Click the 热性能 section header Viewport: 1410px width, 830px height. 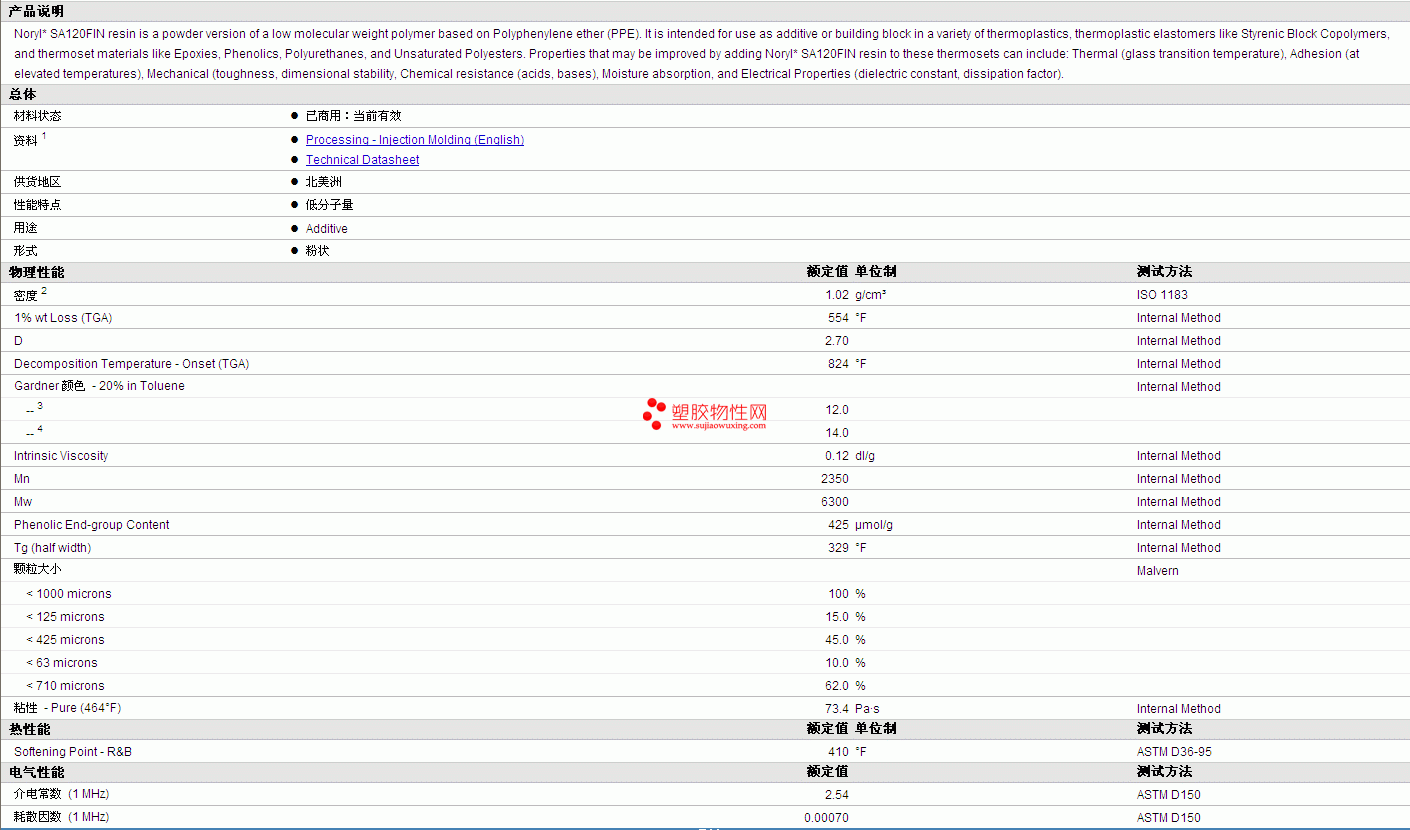coord(30,729)
